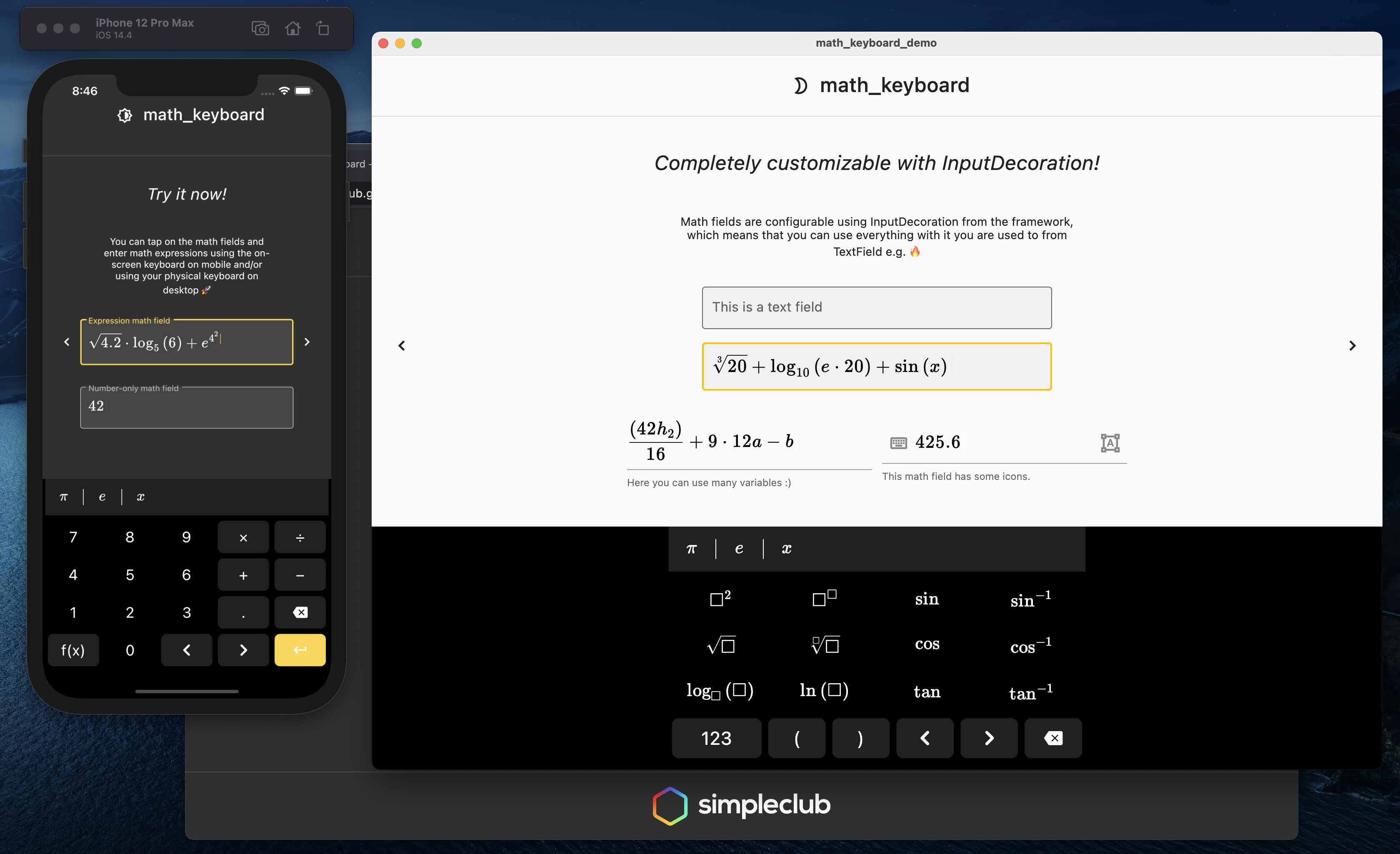Switch to 123 number keyboard on desktop
Image resolution: width=1400 pixels, height=854 pixels.
point(716,737)
